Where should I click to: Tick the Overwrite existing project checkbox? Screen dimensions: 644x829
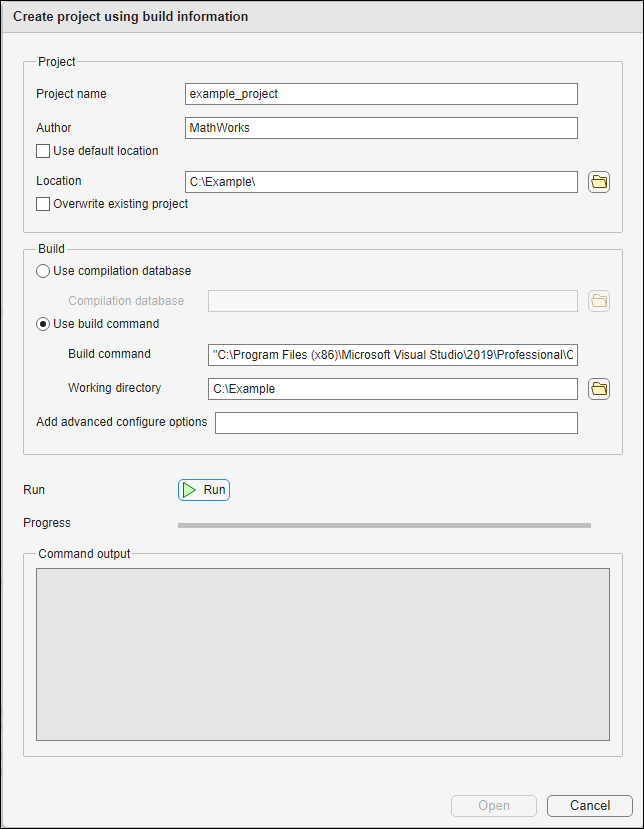(x=43, y=204)
